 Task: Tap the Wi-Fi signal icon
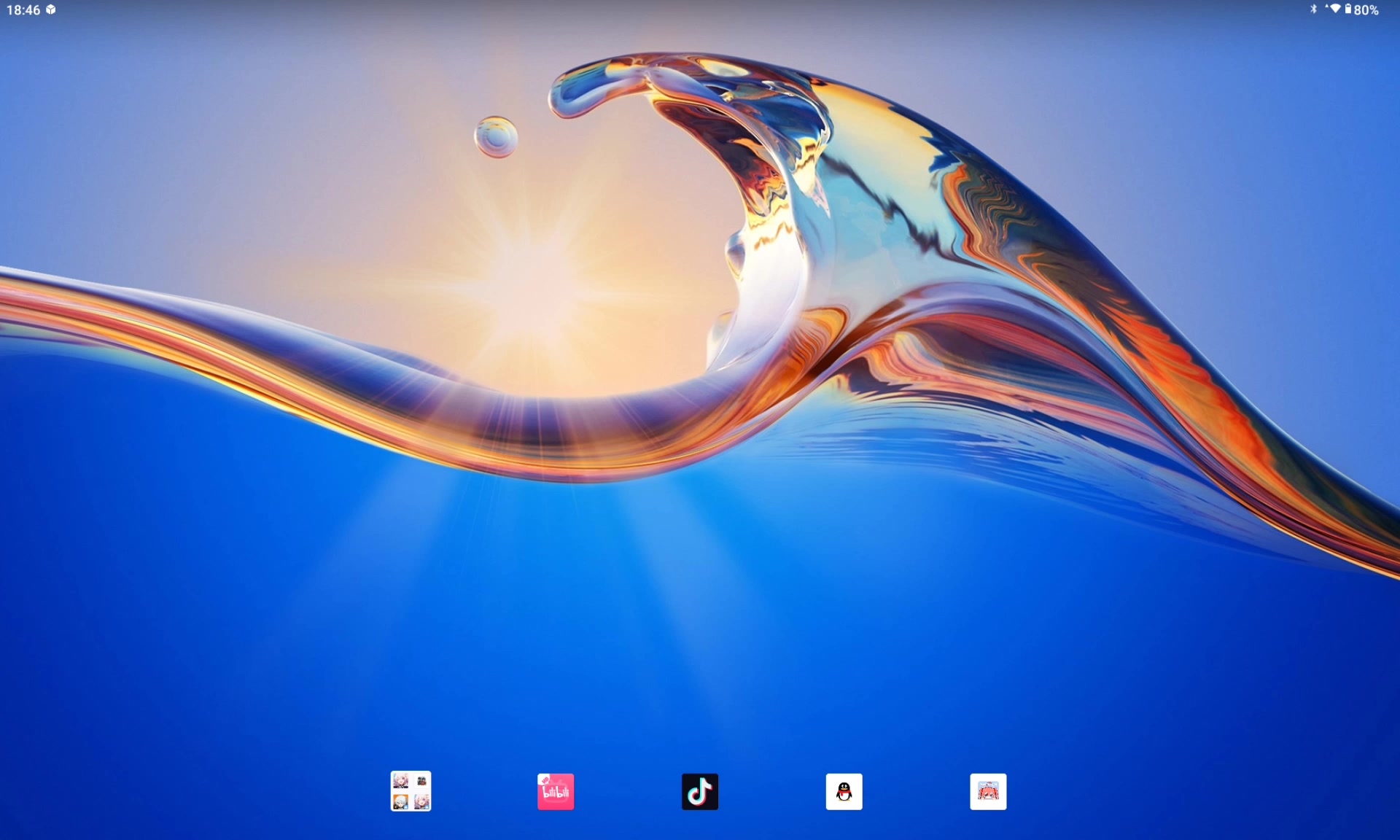tap(1334, 9)
